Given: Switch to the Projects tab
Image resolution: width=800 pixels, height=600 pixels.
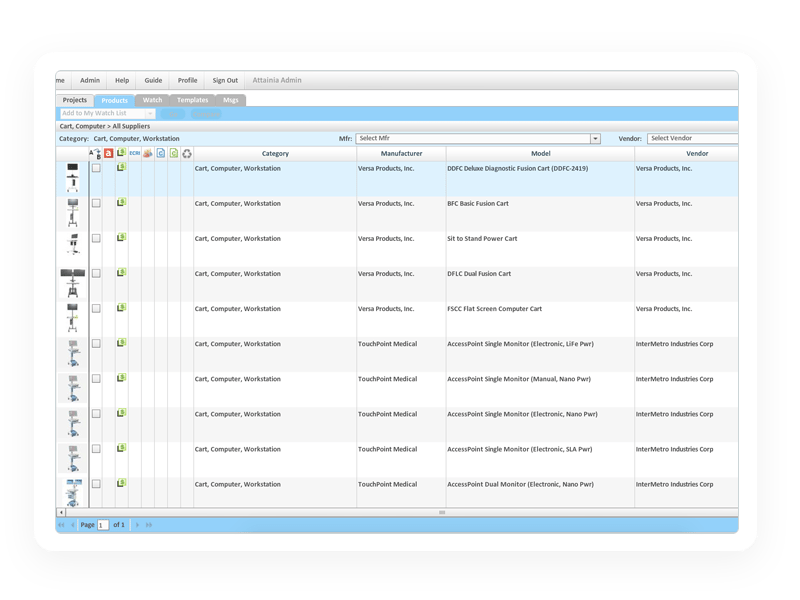Looking at the screenshot, I should coord(74,100).
